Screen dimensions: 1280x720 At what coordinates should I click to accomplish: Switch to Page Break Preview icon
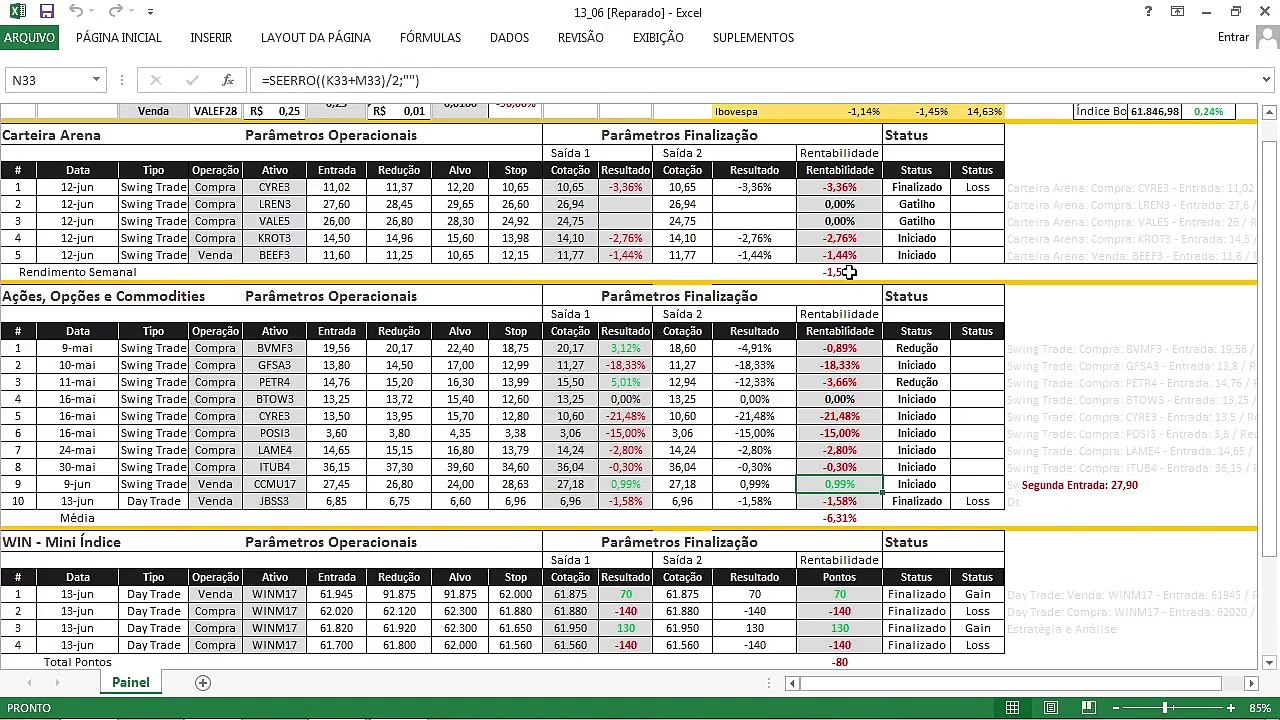click(x=1088, y=708)
